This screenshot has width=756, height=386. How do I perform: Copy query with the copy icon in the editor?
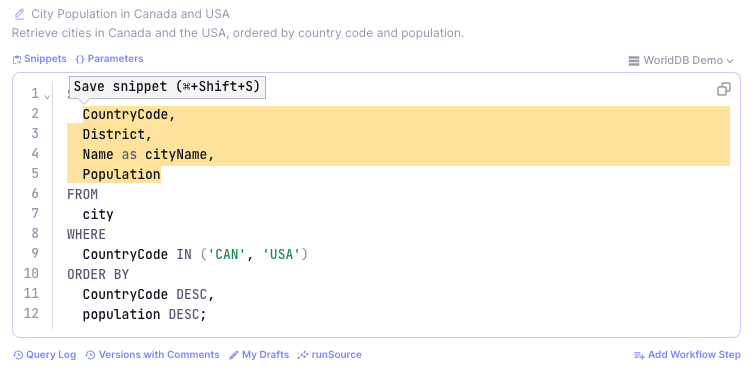(x=723, y=89)
